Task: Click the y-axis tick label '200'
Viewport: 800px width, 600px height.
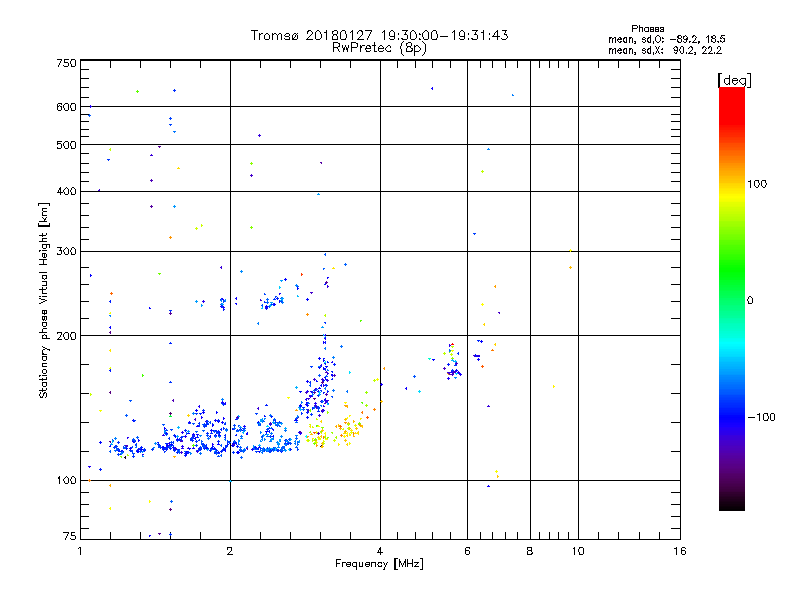Action: (66, 336)
